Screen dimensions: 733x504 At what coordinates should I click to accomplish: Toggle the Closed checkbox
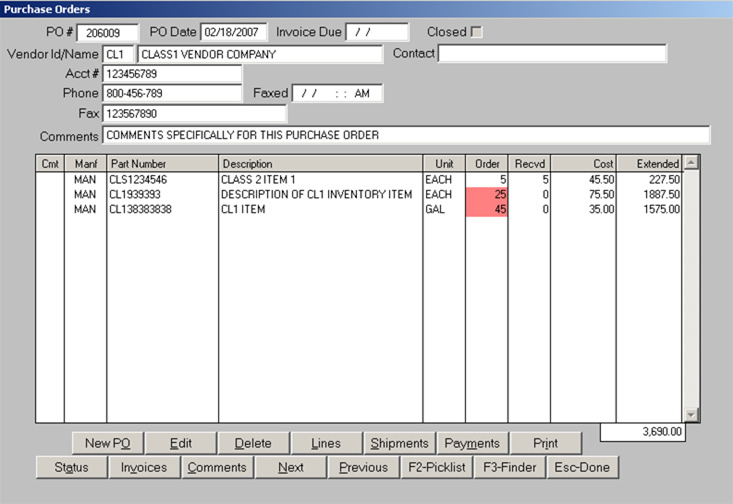[477, 32]
